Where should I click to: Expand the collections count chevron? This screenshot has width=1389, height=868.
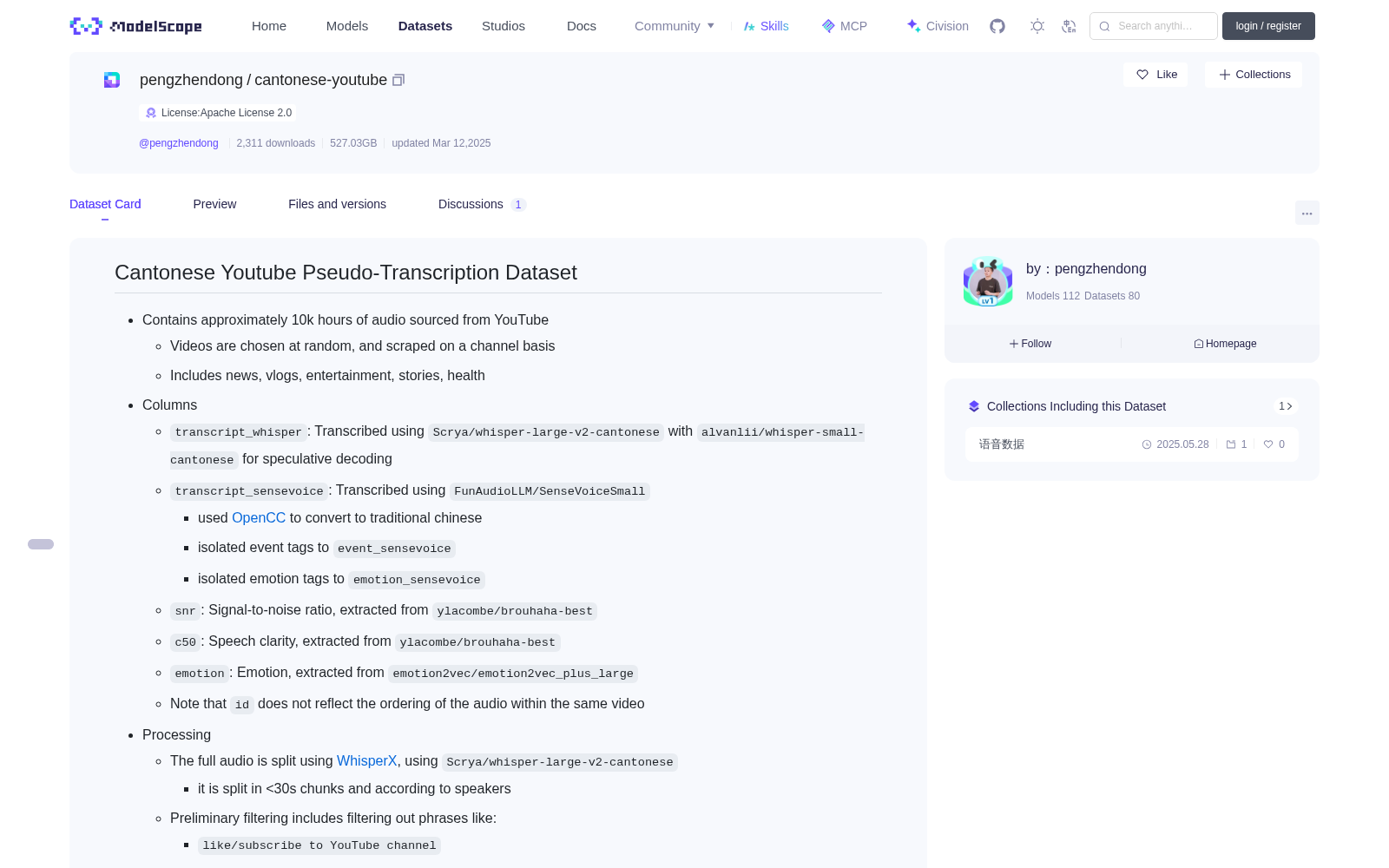click(x=1286, y=406)
